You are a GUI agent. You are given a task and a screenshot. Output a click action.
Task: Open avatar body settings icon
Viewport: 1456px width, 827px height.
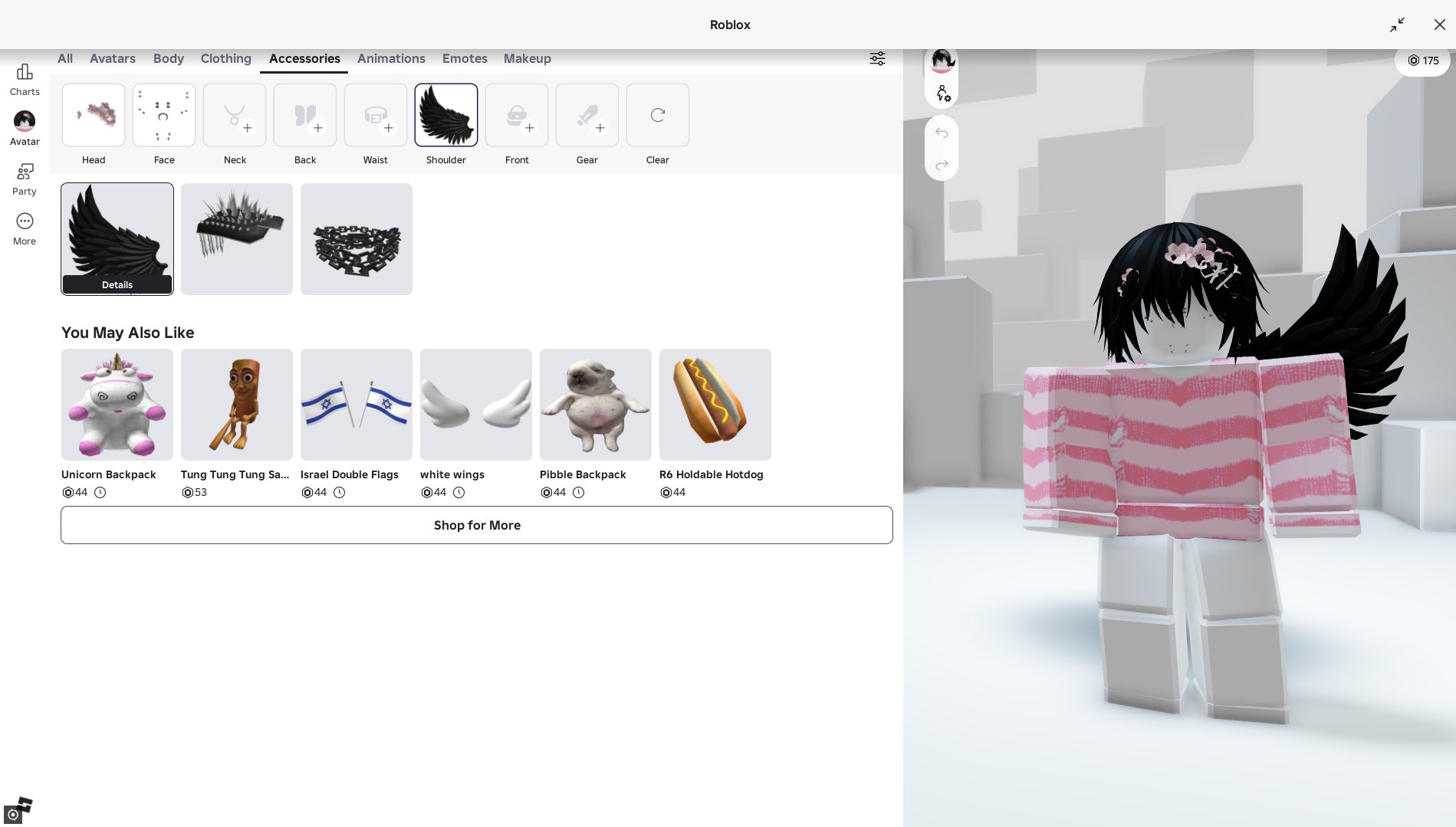pyautogui.click(x=943, y=94)
